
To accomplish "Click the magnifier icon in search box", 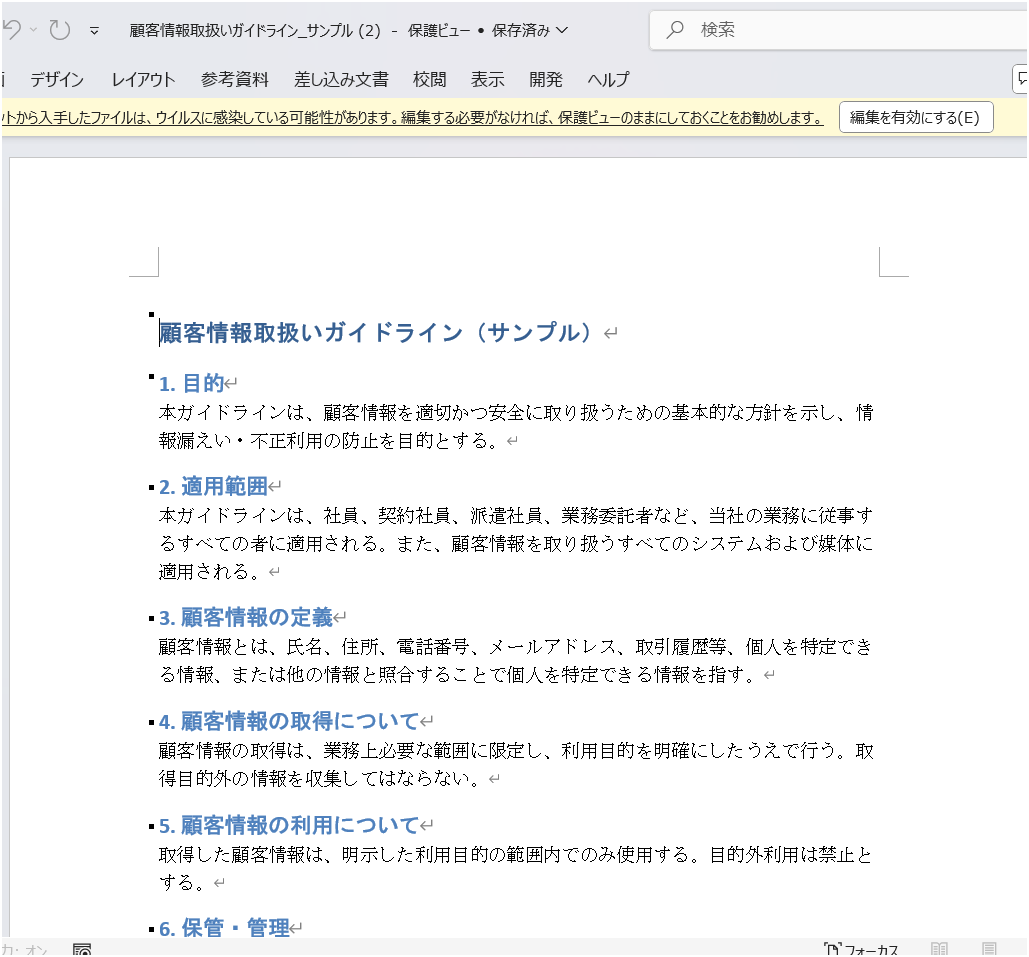I will coord(675,30).
